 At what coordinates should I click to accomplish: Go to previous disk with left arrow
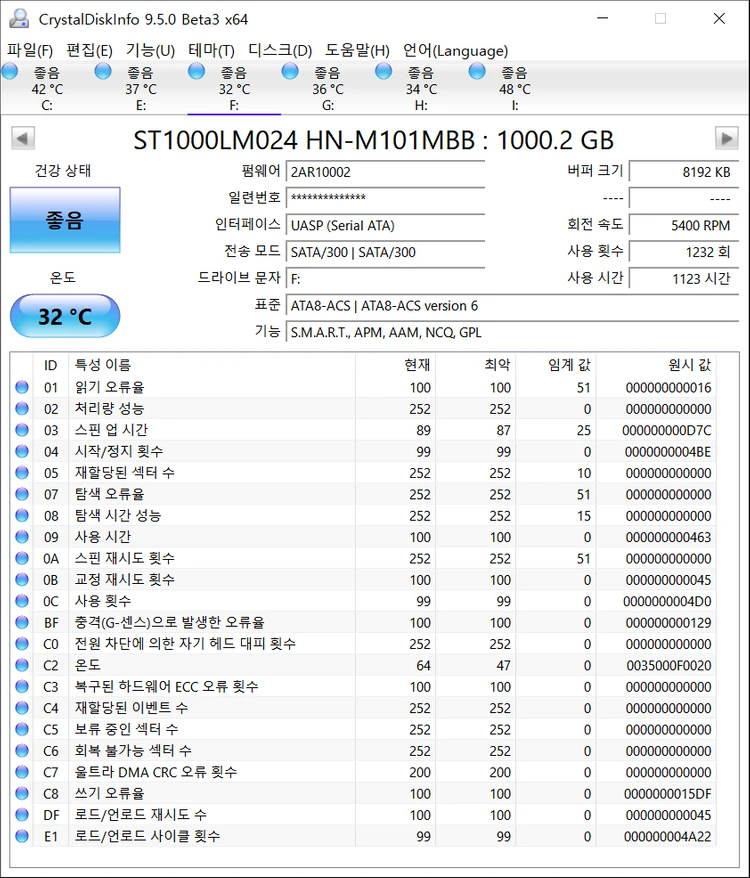click(x=23, y=138)
